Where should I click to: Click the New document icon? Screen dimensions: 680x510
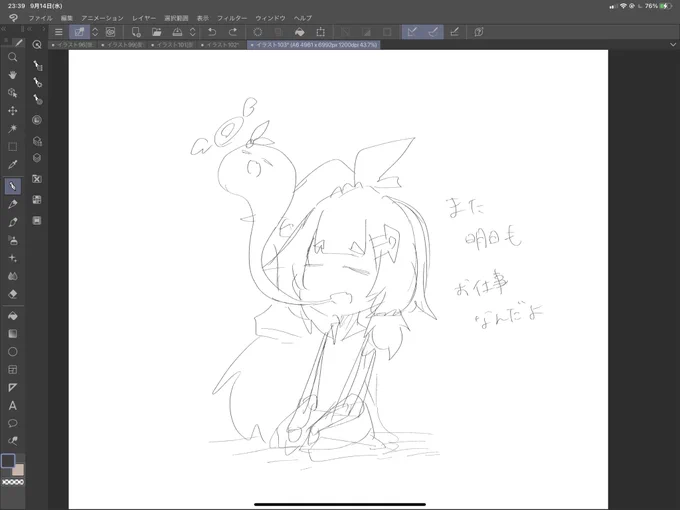136,32
